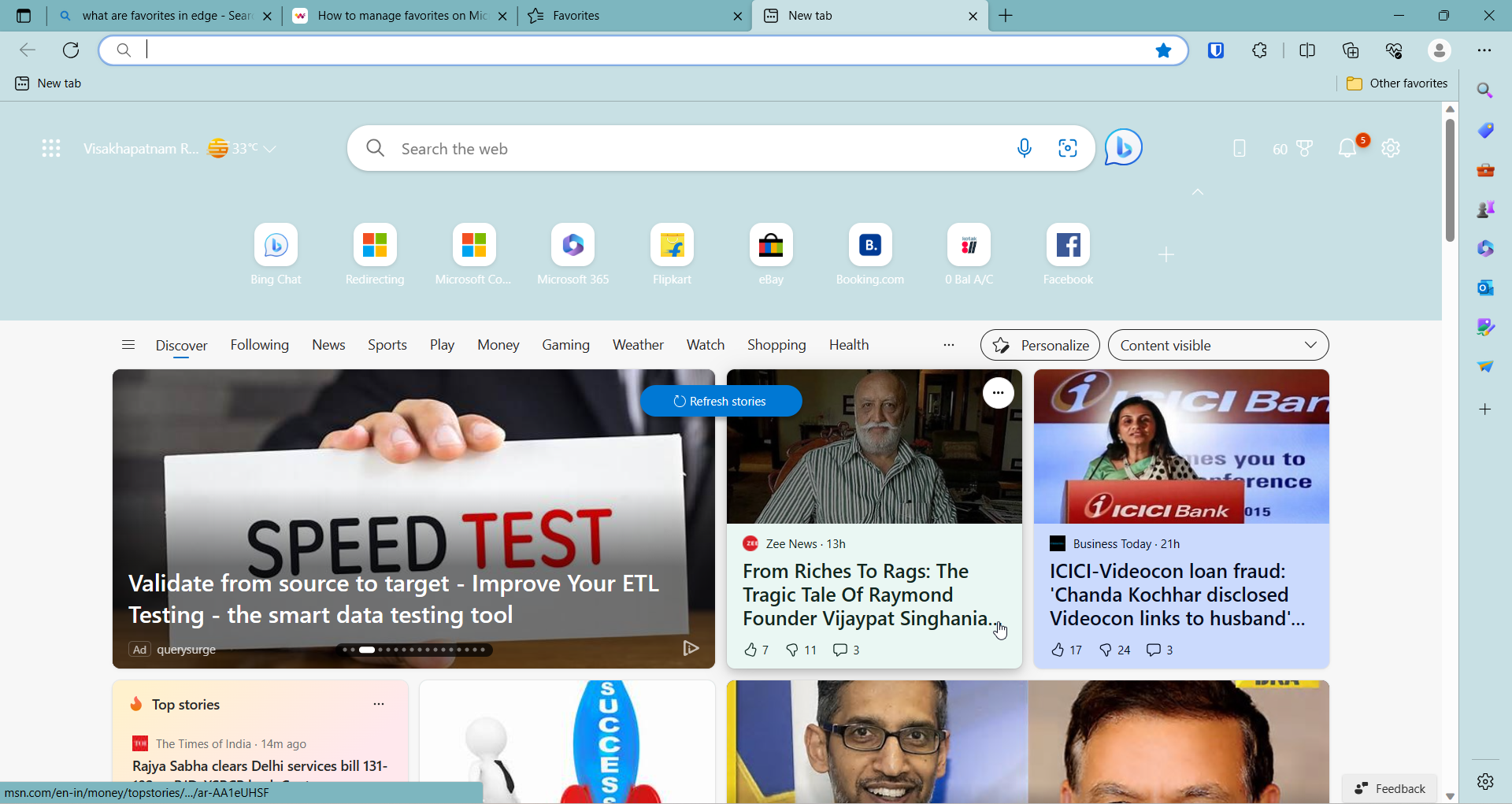The width and height of the screenshot is (1512, 804).
Task: Open Outlook from the sidebar
Action: (x=1485, y=287)
